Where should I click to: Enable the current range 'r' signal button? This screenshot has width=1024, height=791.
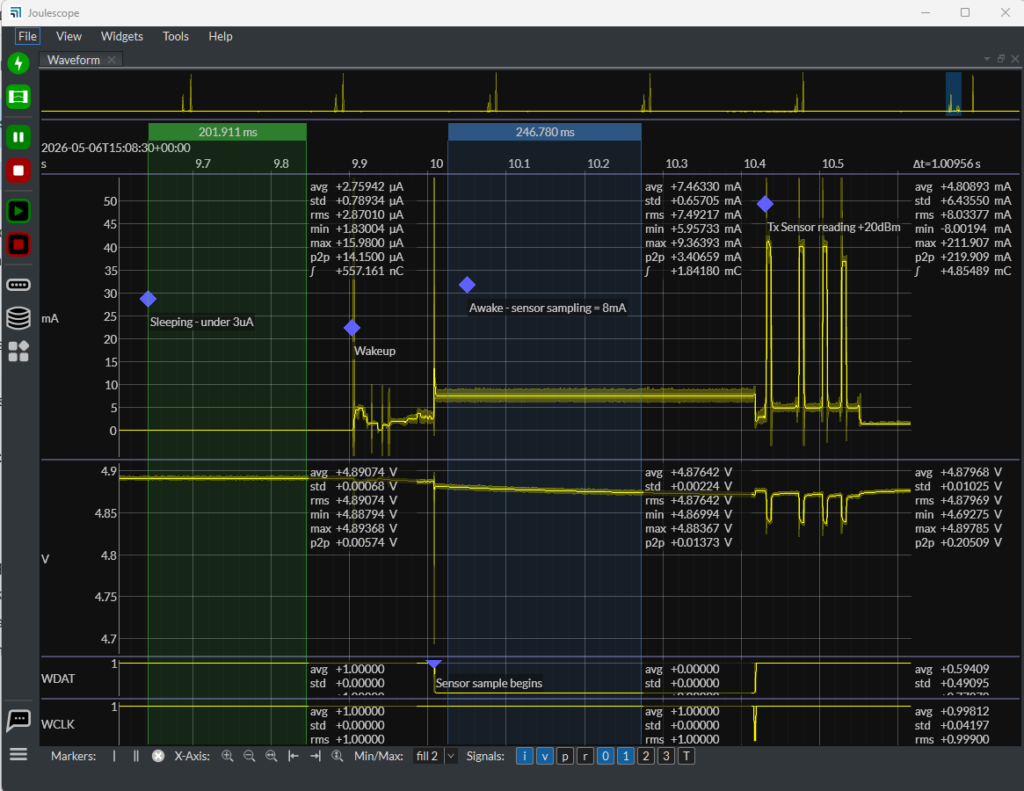(585, 756)
